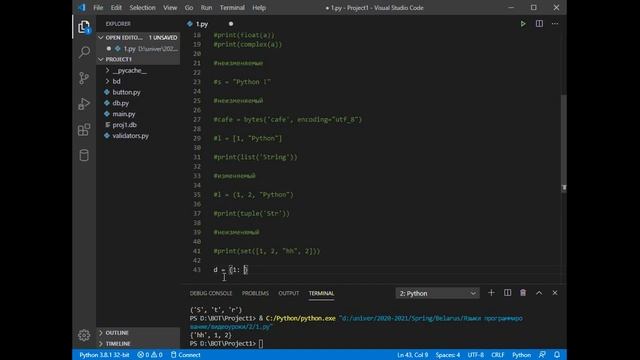Open the Selection menu
Image resolution: width=640 pixels, height=360 pixels.
click(142, 7)
